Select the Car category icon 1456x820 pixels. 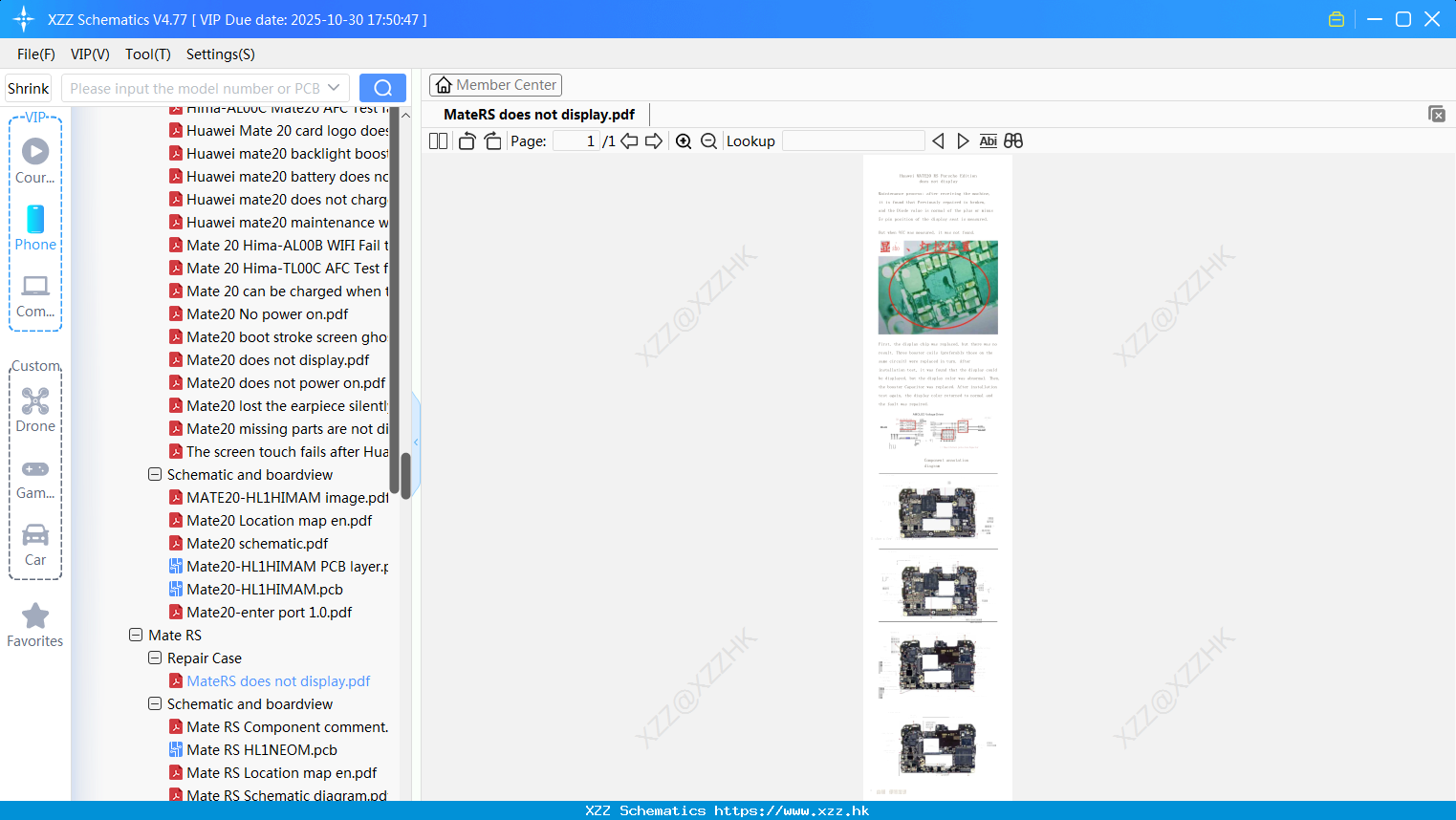click(35, 545)
